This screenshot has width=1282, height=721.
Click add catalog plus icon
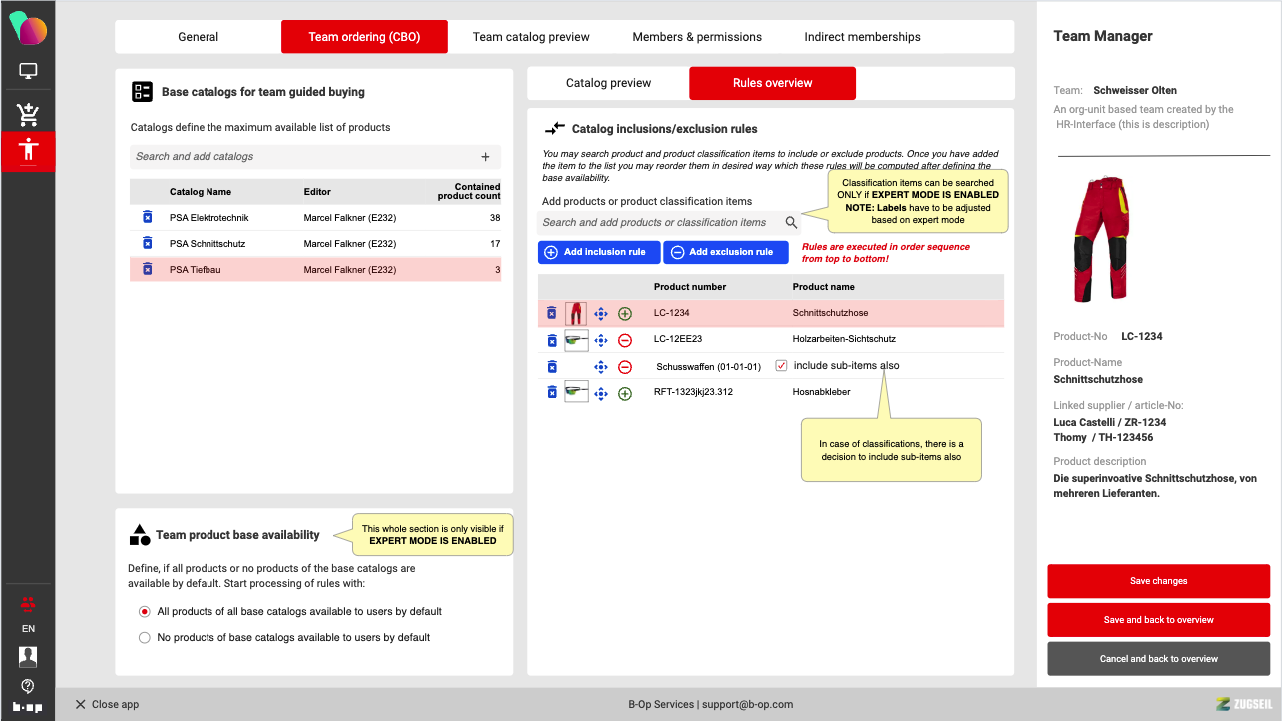(x=486, y=157)
